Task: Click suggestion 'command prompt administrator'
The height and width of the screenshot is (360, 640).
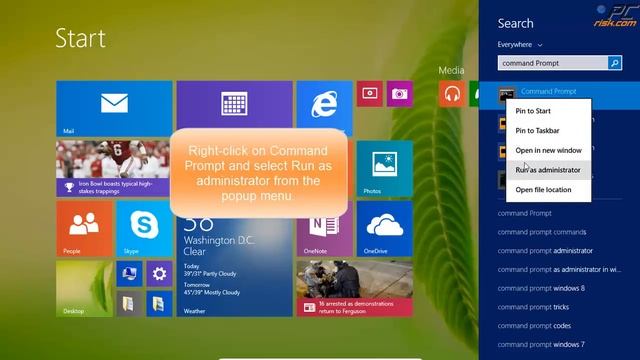Action: point(545,251)
